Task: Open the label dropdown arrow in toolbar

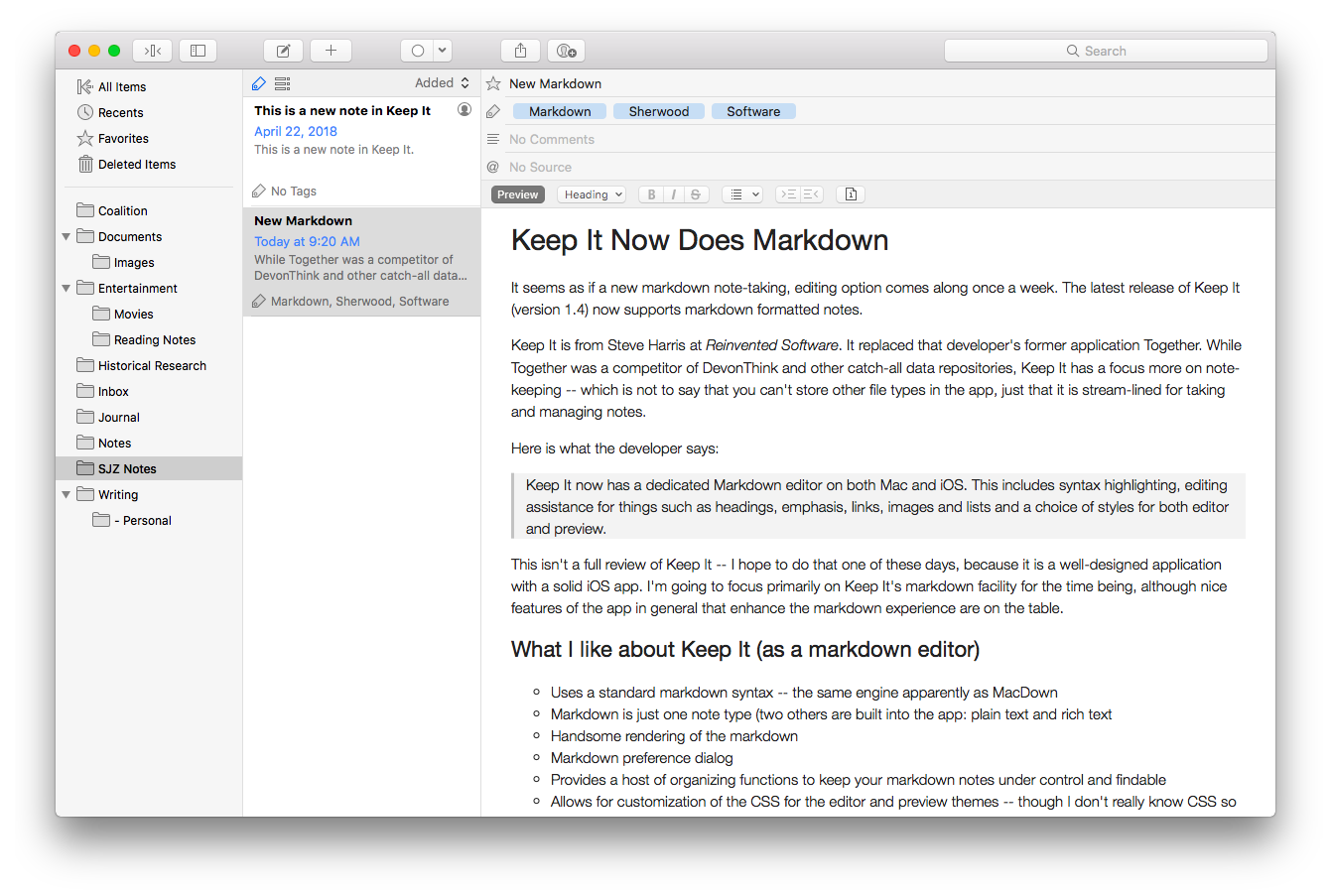Action: point(443,51)
